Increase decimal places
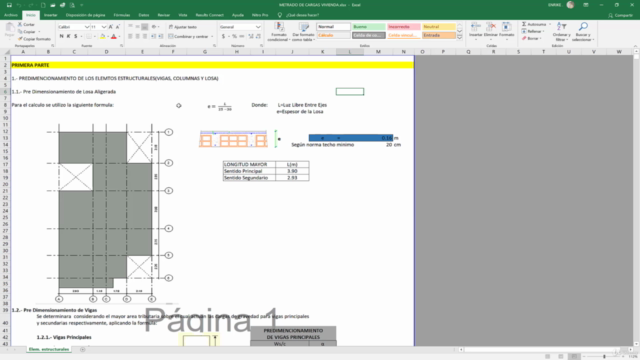 click(x=251, y=36)
